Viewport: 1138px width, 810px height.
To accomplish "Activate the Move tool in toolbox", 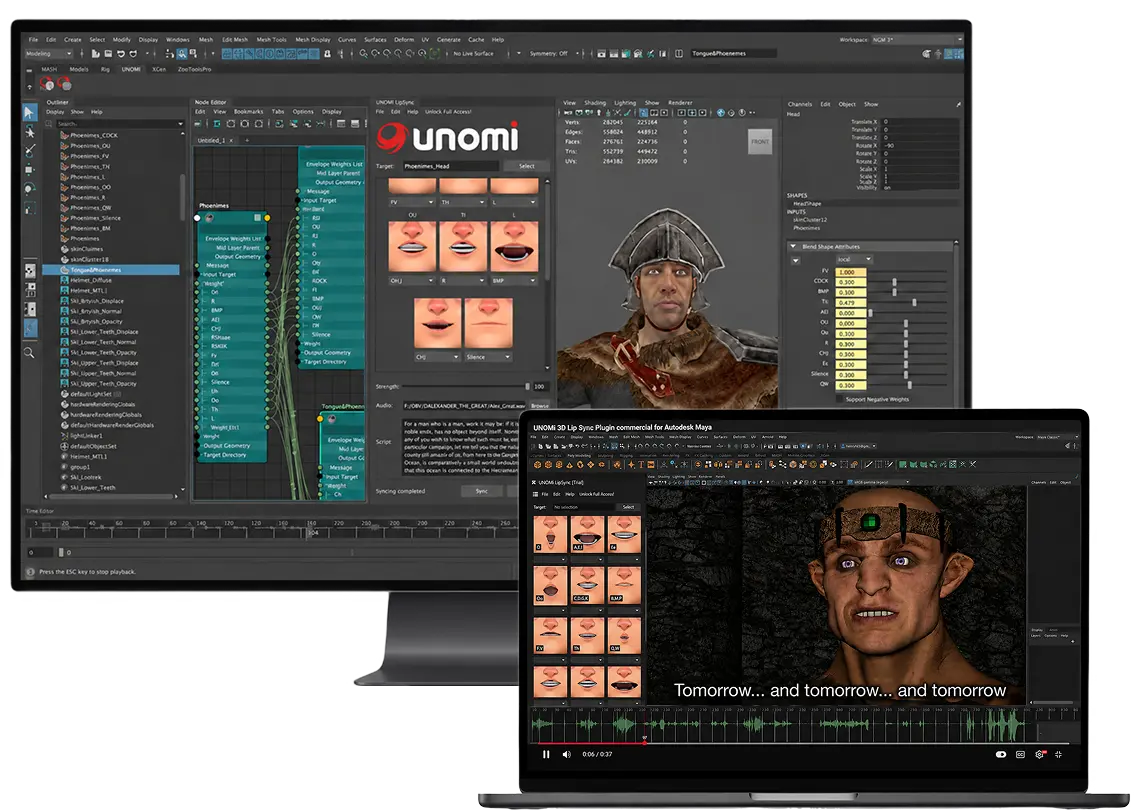I will tap(30, 170).
